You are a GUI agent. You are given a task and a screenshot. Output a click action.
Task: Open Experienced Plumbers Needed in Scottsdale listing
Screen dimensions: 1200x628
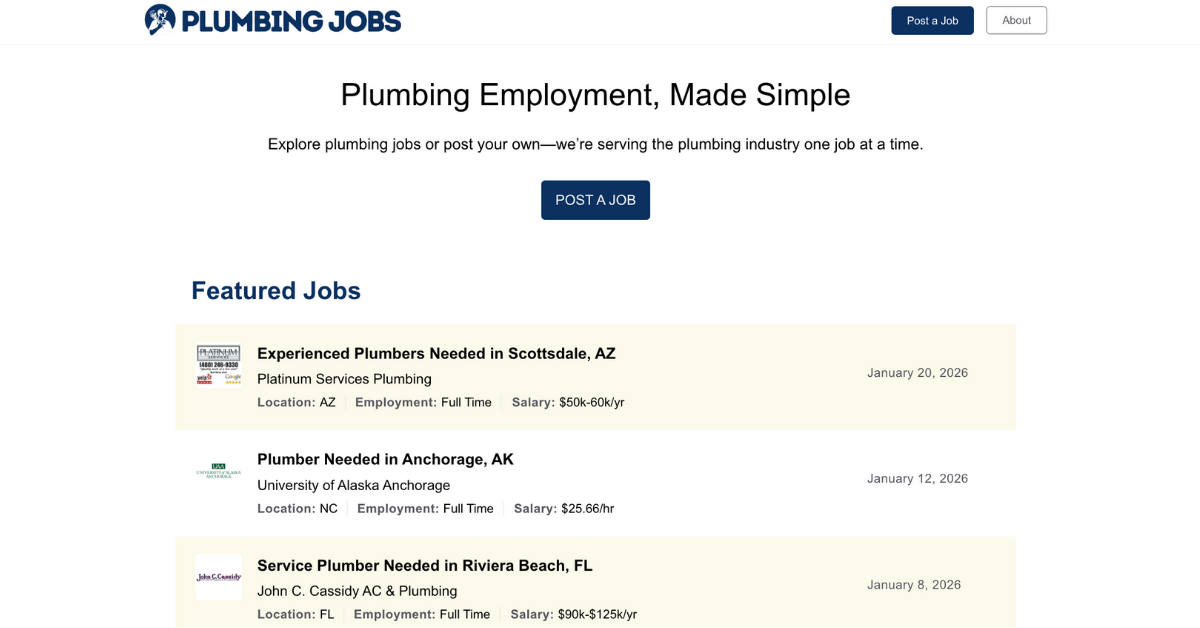pos(436,353)
